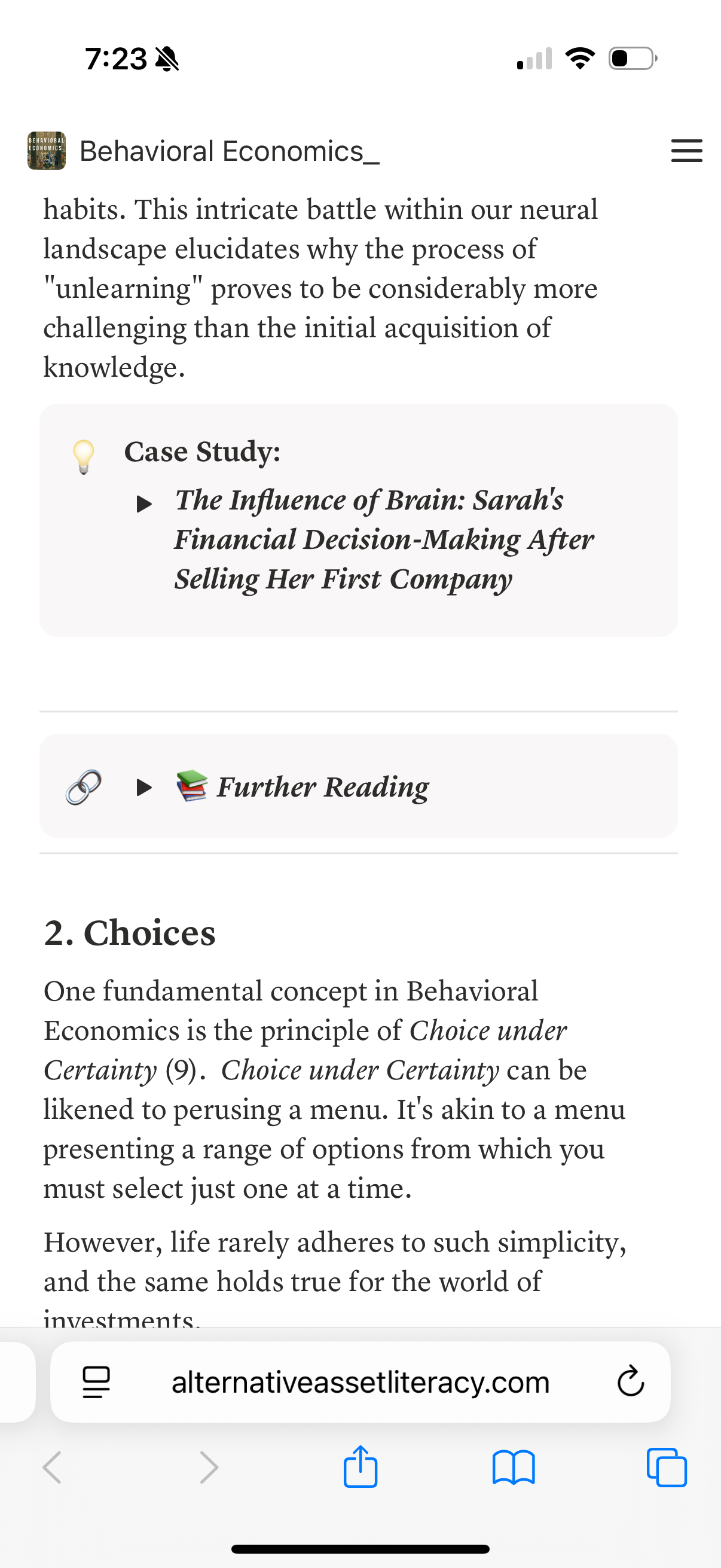Reload the current page
This screenshot has width=721, height=1568.
coord(631,1381)
